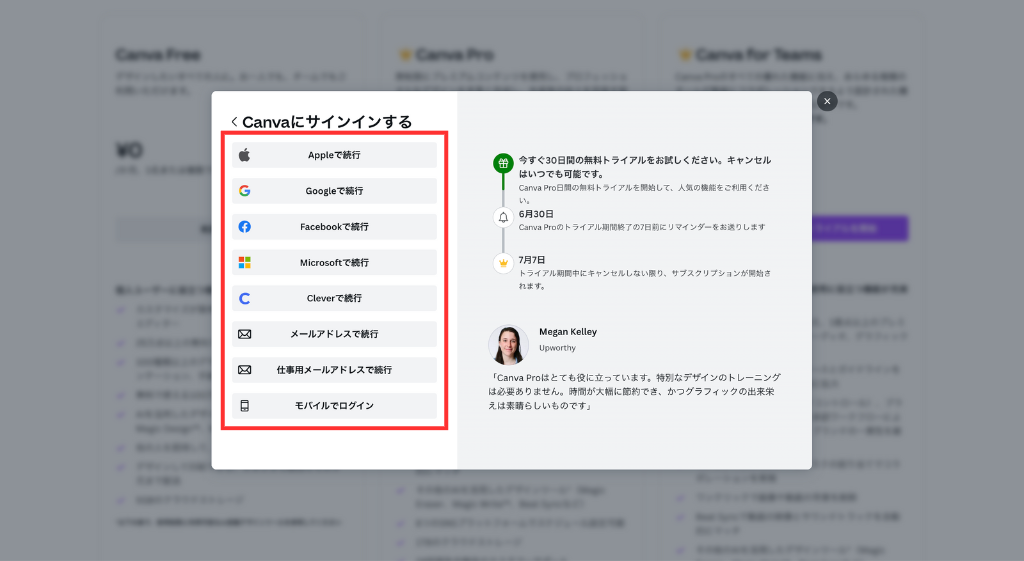Click the Canva Pro heading in the background page
This screenshot has height=561, width=1024.
pos(455,55)
